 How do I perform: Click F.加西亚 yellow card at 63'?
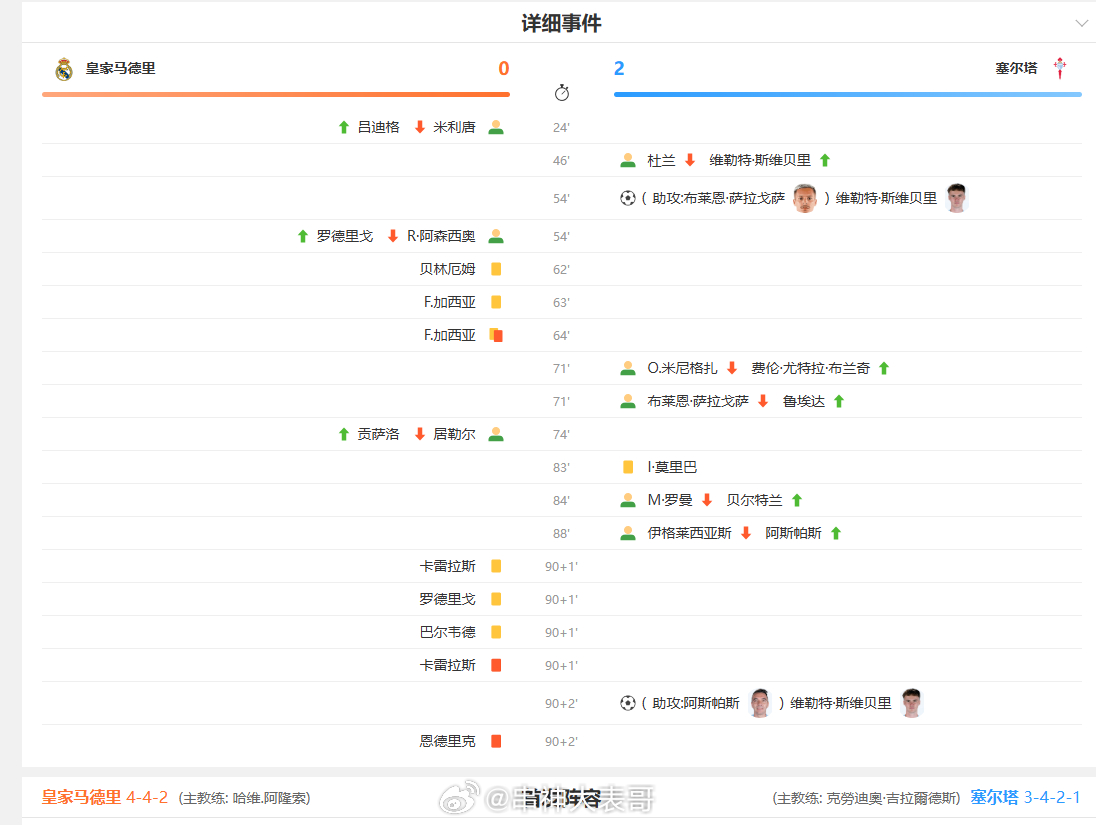click(x=496, y=302)
